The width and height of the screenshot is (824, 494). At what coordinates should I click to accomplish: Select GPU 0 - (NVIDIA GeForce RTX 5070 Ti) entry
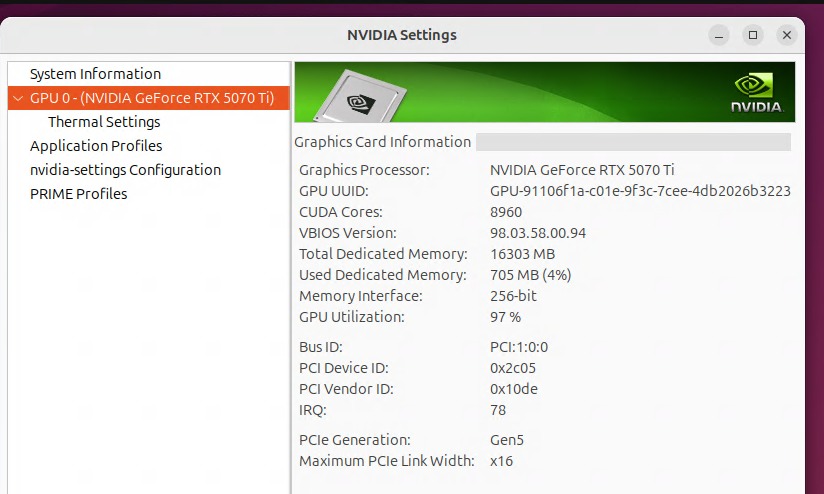point(149,98)
